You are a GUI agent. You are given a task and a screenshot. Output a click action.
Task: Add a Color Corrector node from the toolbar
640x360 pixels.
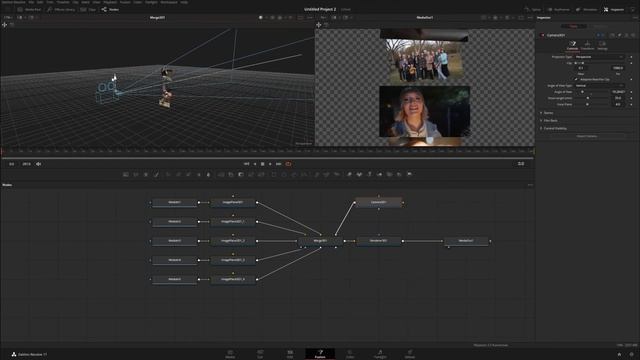click(168, 174)
